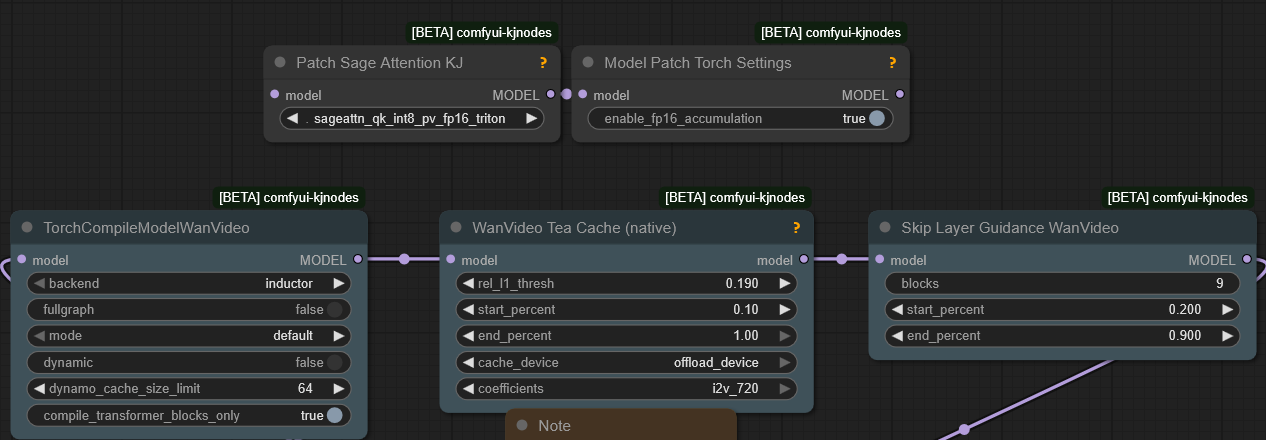
Task: Toggle compile_transformer_blocks_only switch
Action: pos(335,415)
